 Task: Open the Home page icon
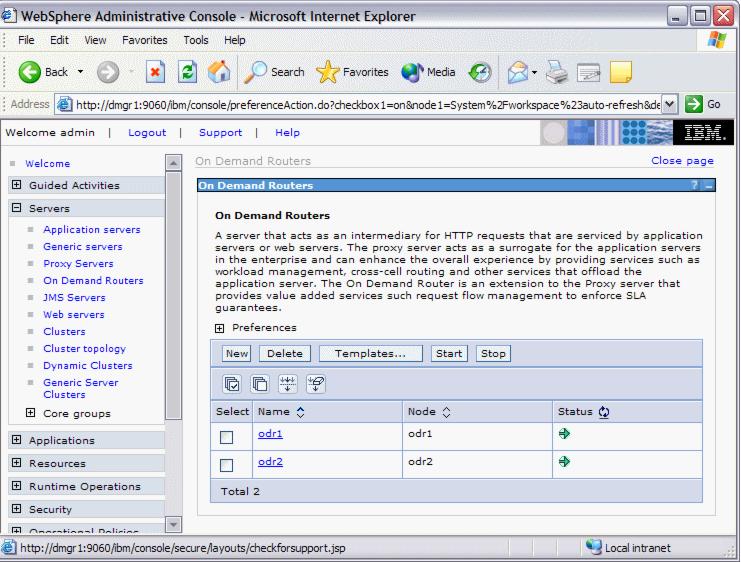[219, 72]
